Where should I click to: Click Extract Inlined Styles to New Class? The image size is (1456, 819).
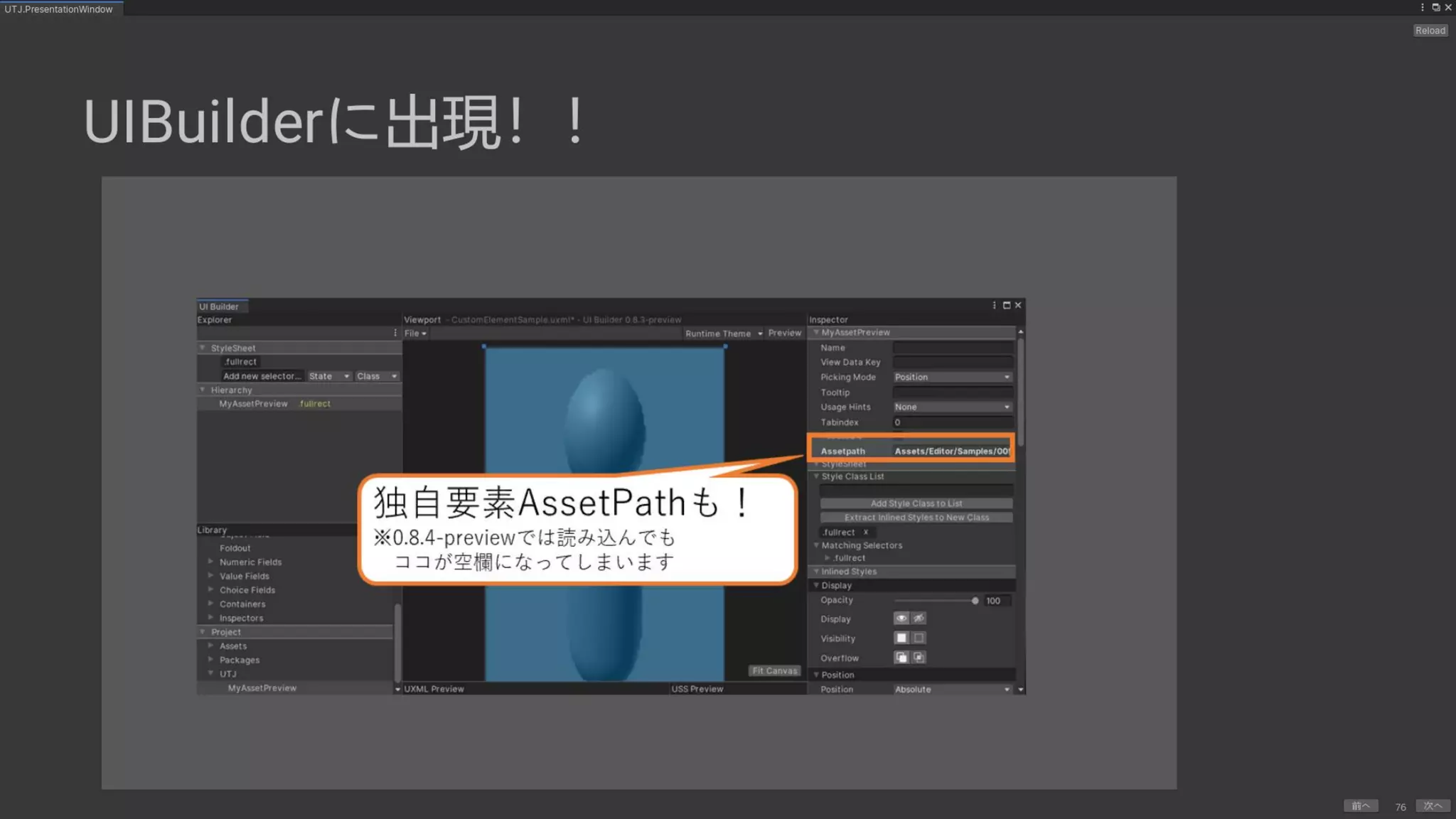click(x=916, y=518)
